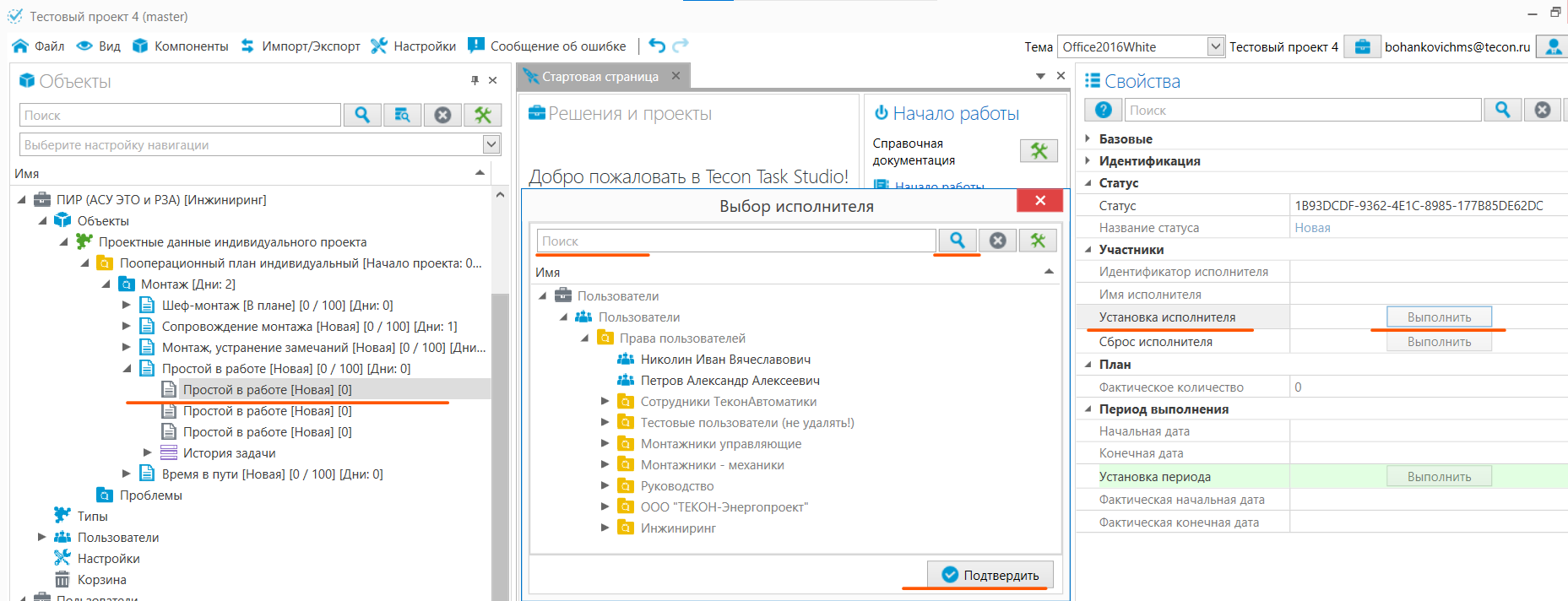Expand the Руководство folder

[605, 485]
